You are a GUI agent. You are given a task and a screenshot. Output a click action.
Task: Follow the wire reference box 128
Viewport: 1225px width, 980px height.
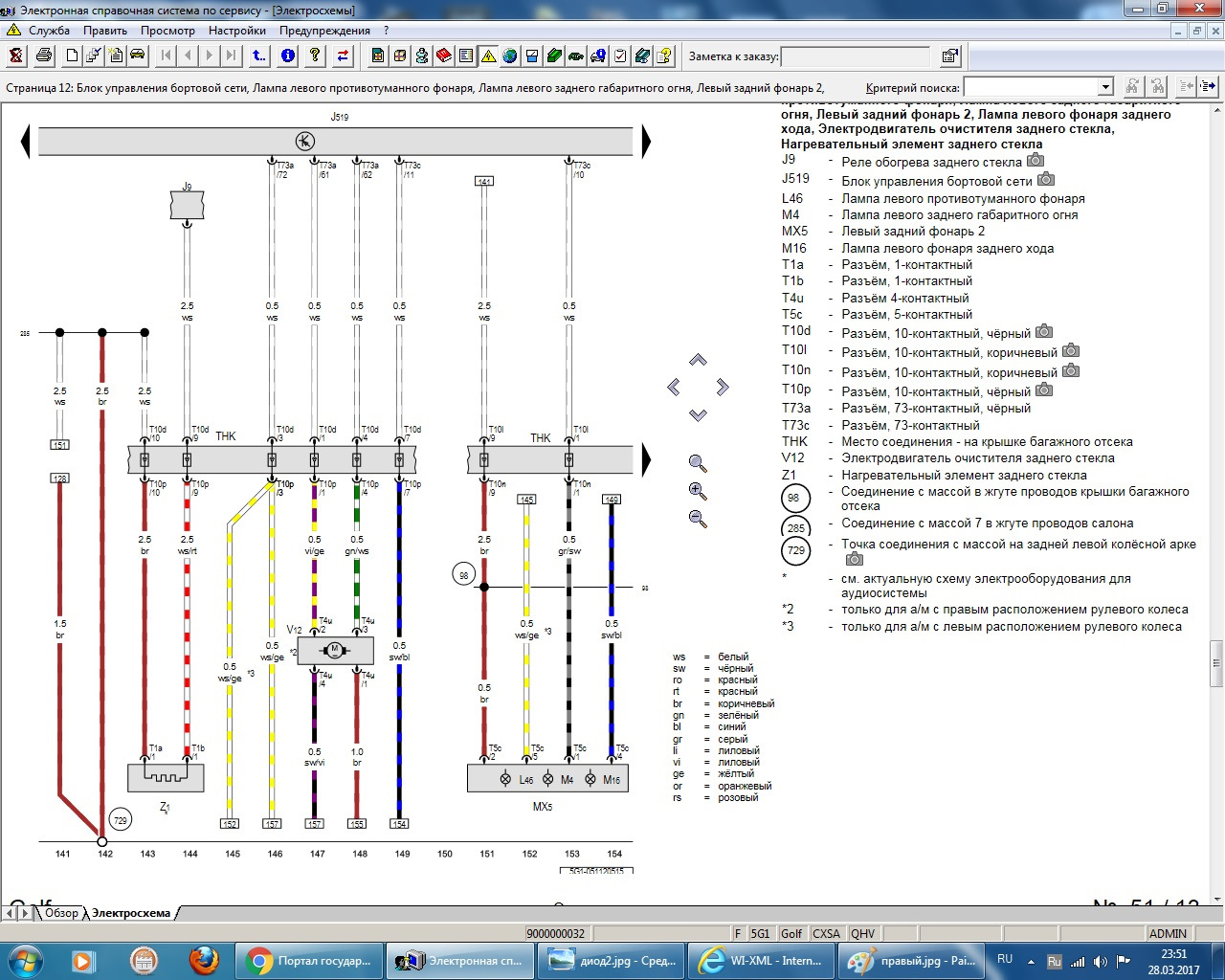point(60,479)
